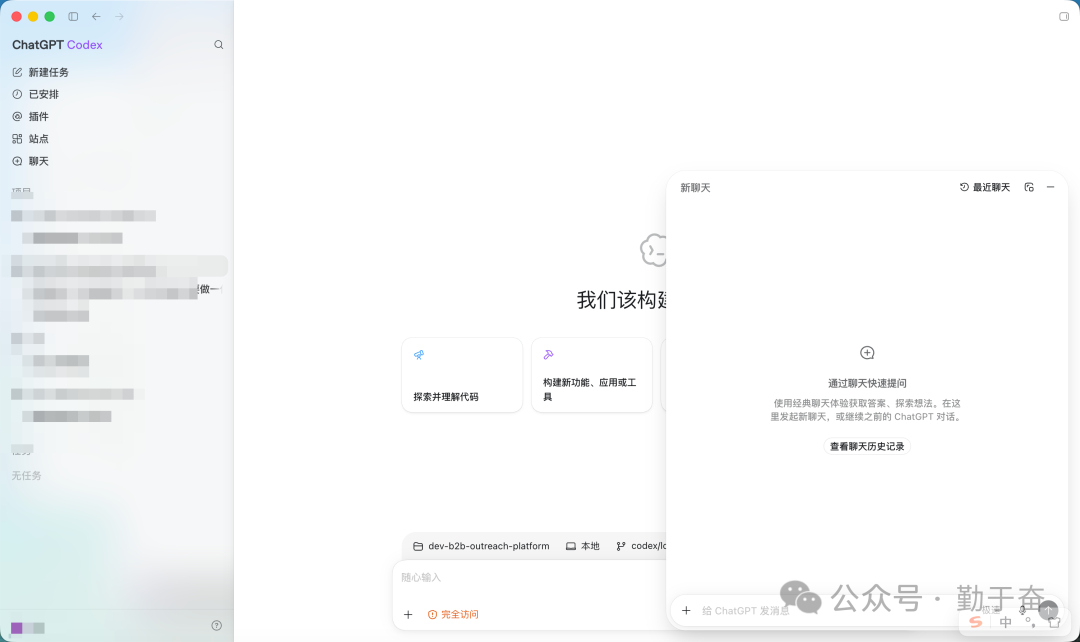Toggle the 中 Chinese input mode indicator

1006,622
